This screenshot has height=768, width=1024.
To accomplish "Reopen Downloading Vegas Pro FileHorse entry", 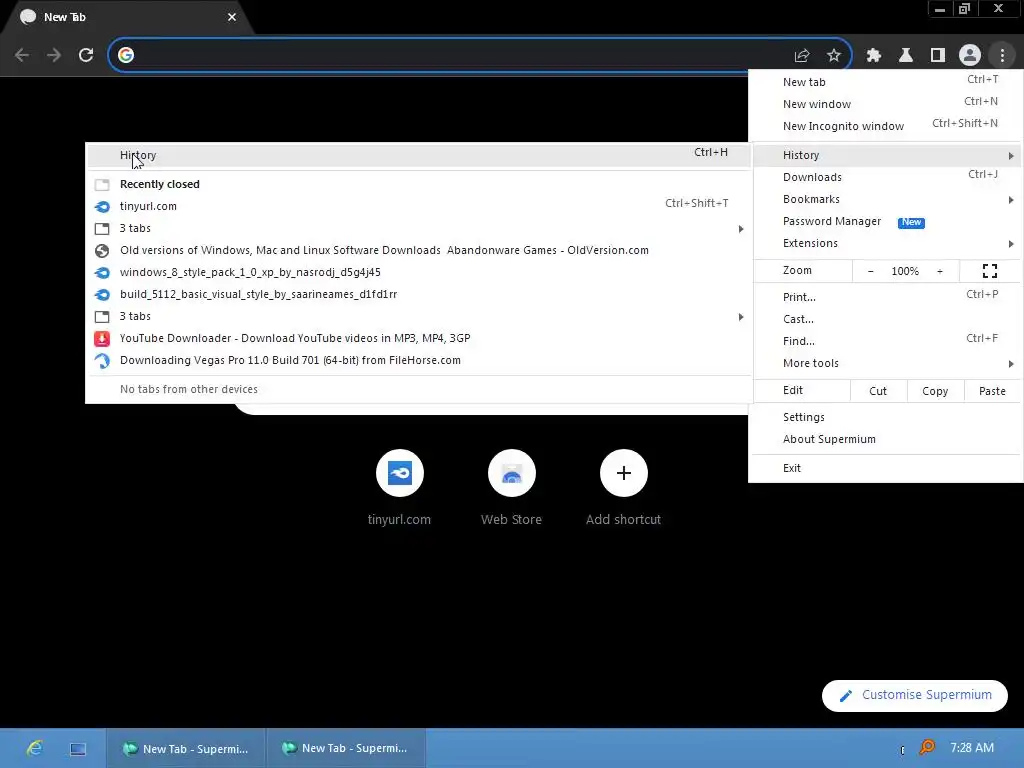I will [x=418, y=360].
